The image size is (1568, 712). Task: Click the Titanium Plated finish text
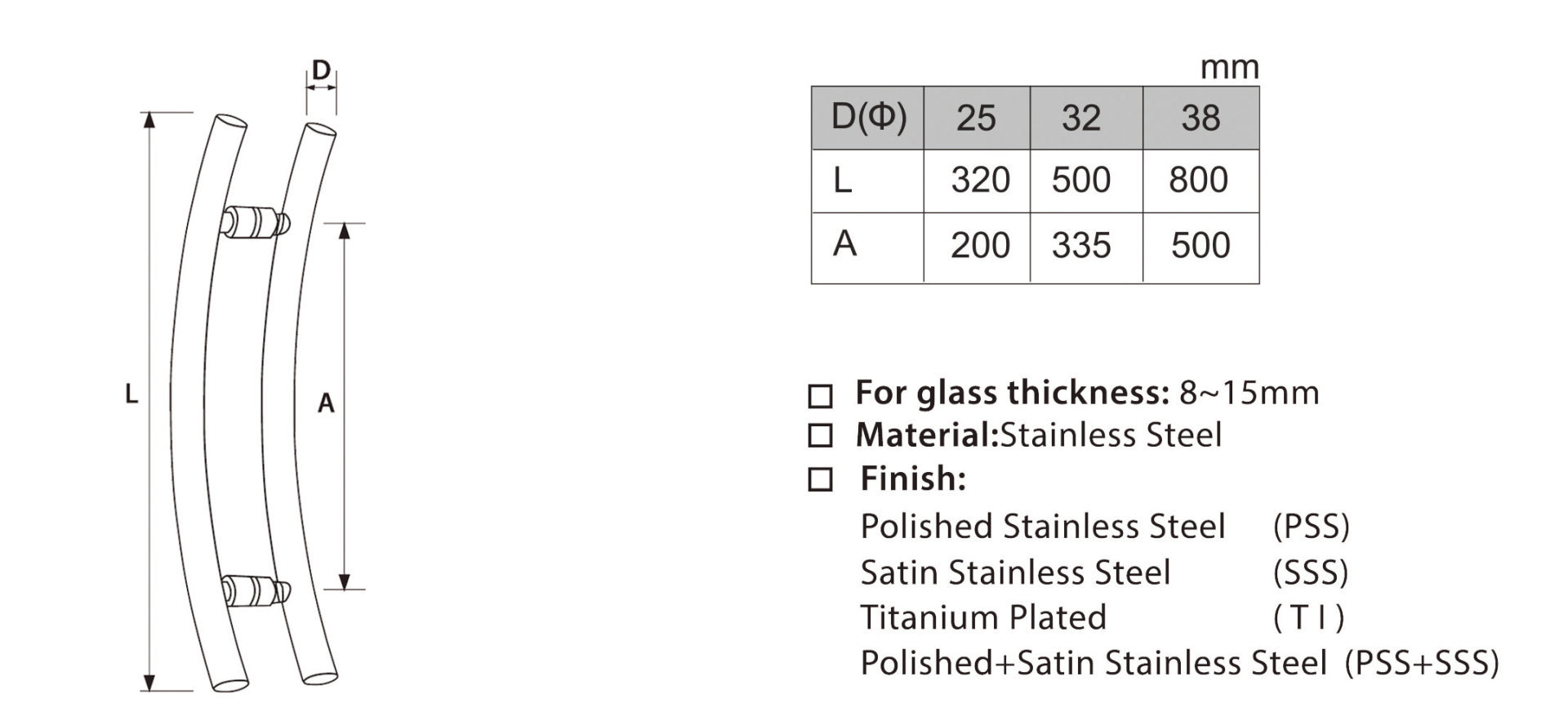tap(983, 617)
